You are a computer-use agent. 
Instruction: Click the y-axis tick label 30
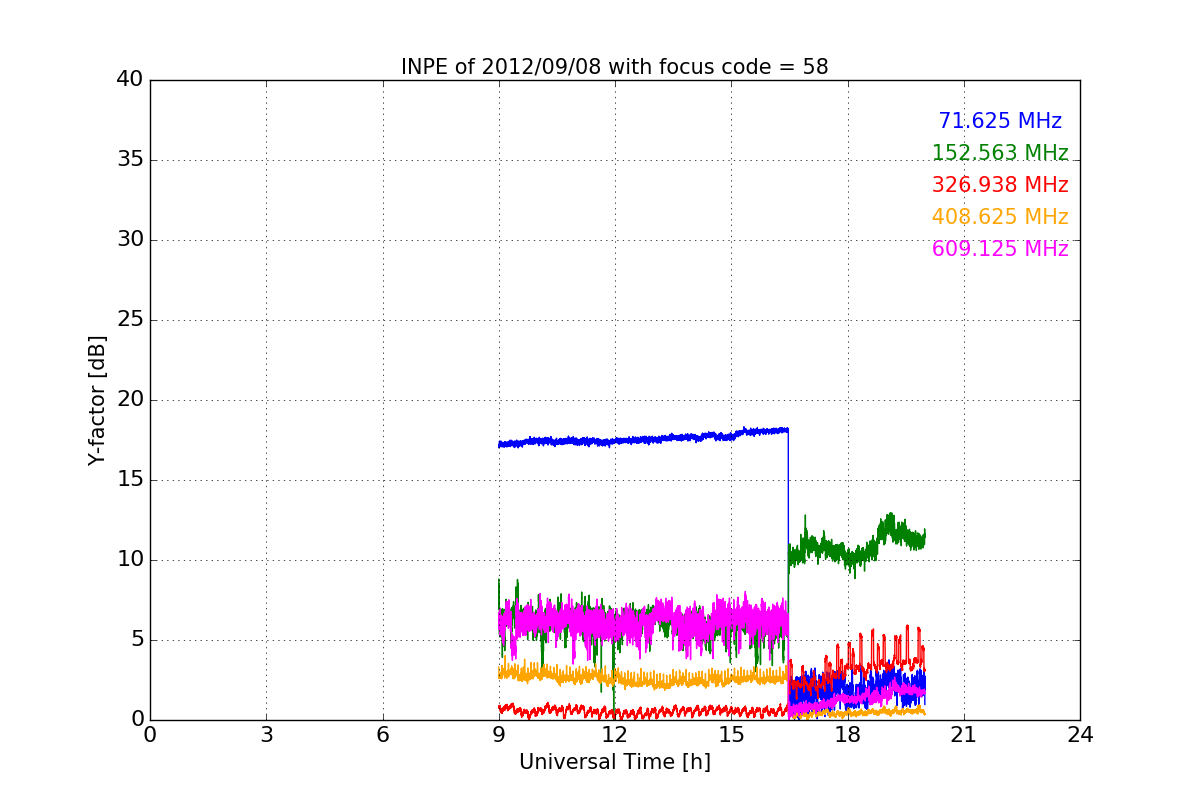click(130, 240)
